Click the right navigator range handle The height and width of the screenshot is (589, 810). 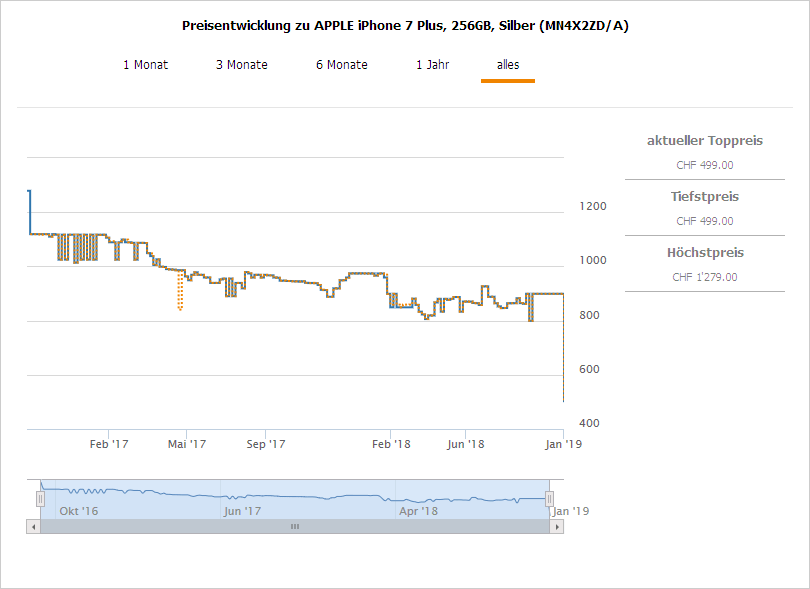pos(549,498)
